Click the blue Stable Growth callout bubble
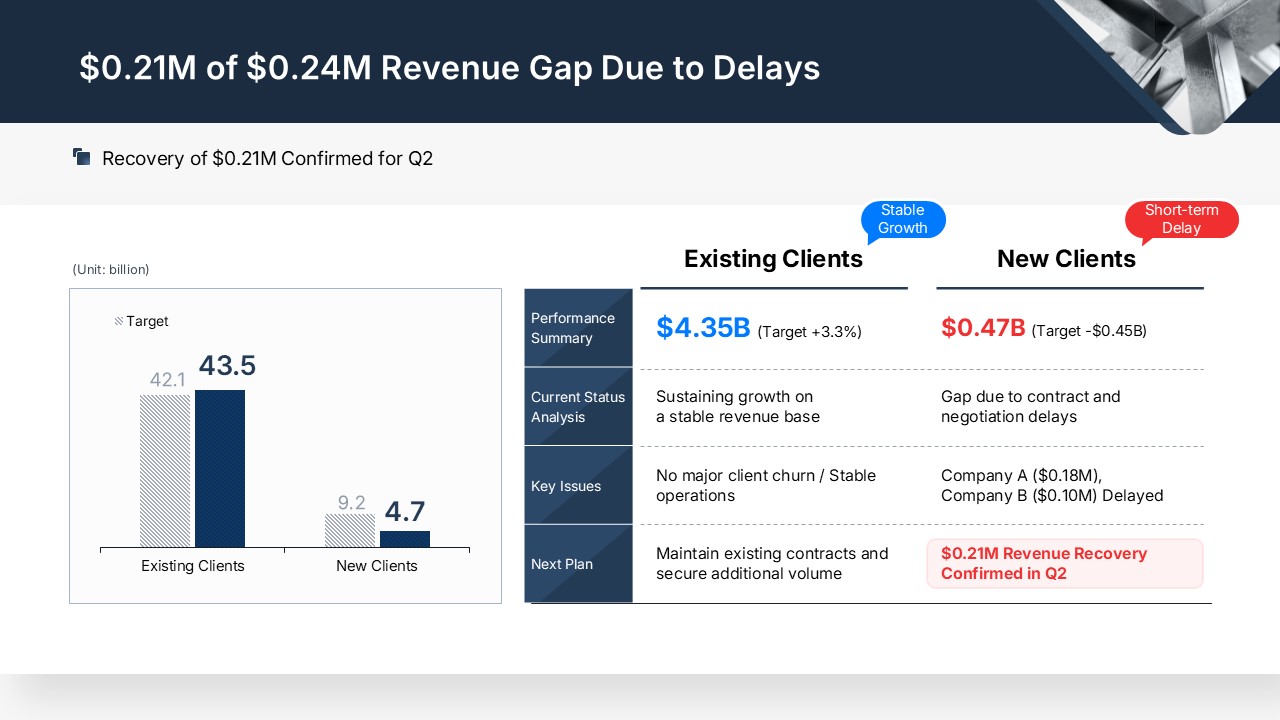Screen dimensions: 1280x720 click(x=902, y=219)
